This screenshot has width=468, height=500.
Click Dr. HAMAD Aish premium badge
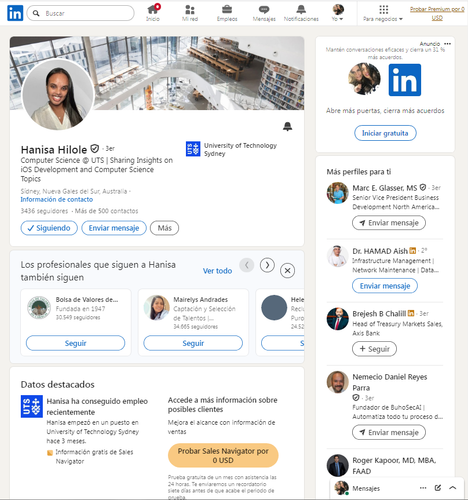[413, 250]
